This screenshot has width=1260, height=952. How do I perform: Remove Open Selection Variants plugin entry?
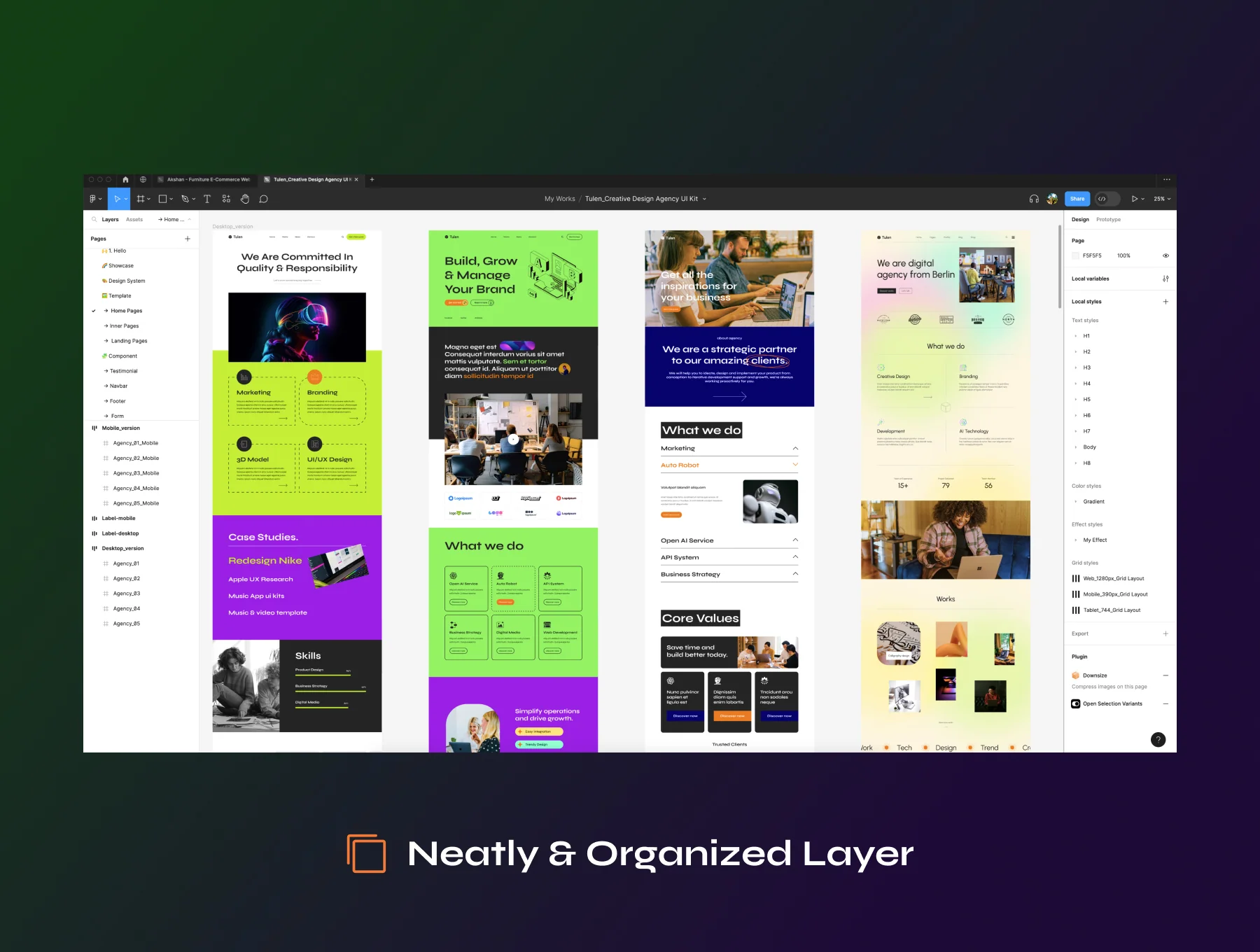(x=1165, y=703)
